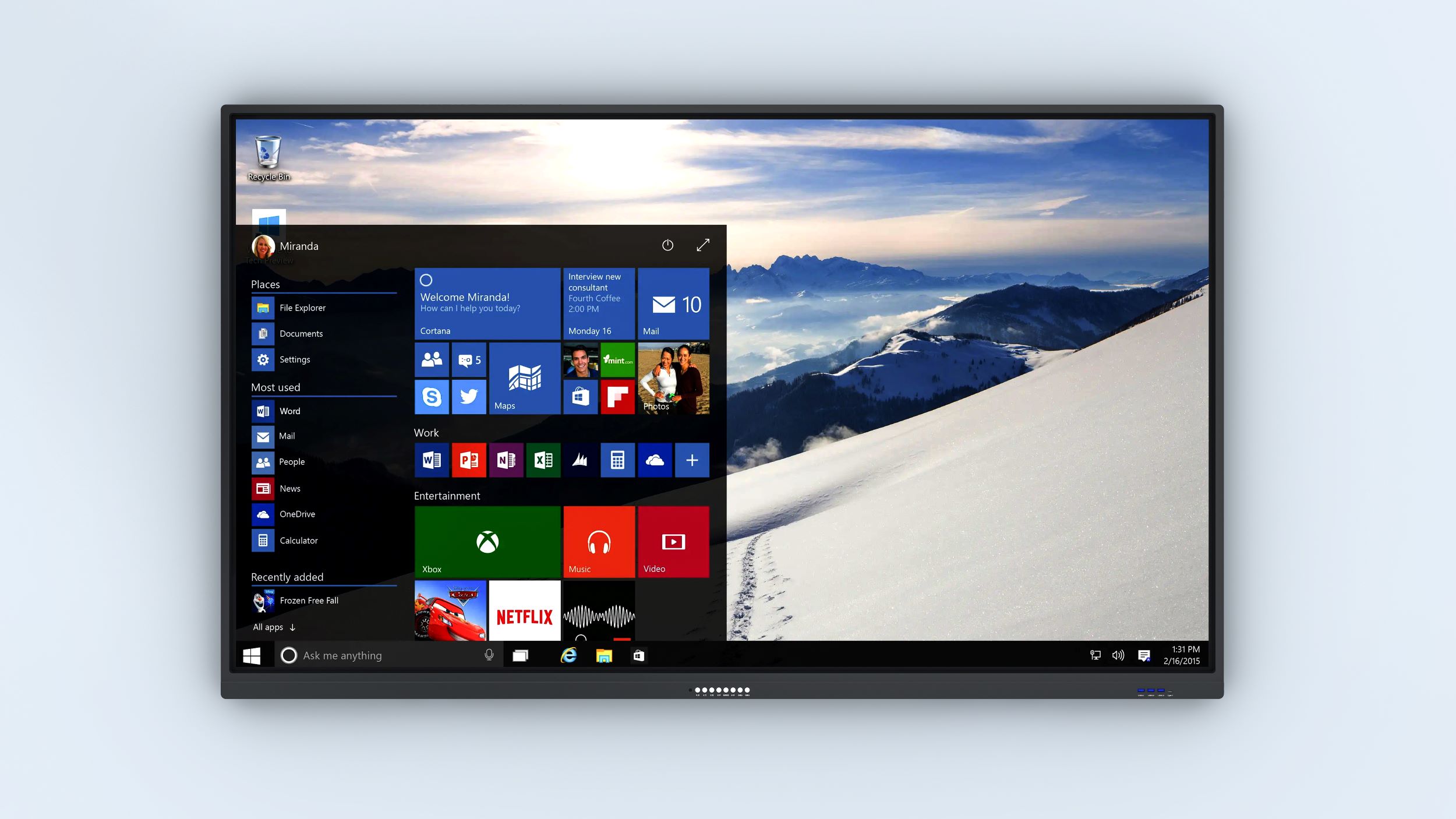
Task: Click the Power button in Start menu
Action: click(x=668, y=245)
